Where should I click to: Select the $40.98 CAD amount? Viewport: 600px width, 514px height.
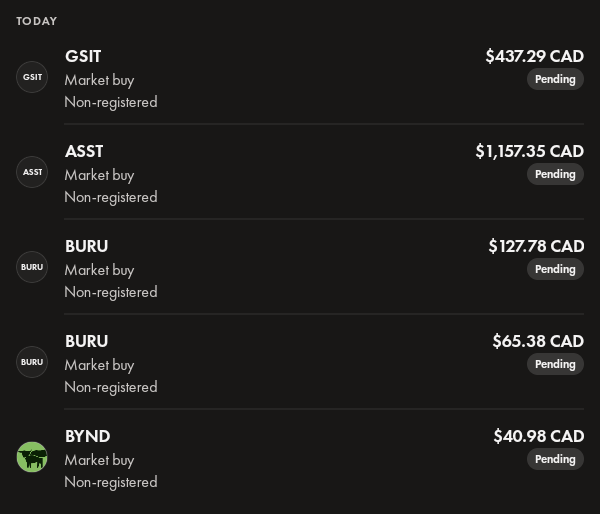538,436
